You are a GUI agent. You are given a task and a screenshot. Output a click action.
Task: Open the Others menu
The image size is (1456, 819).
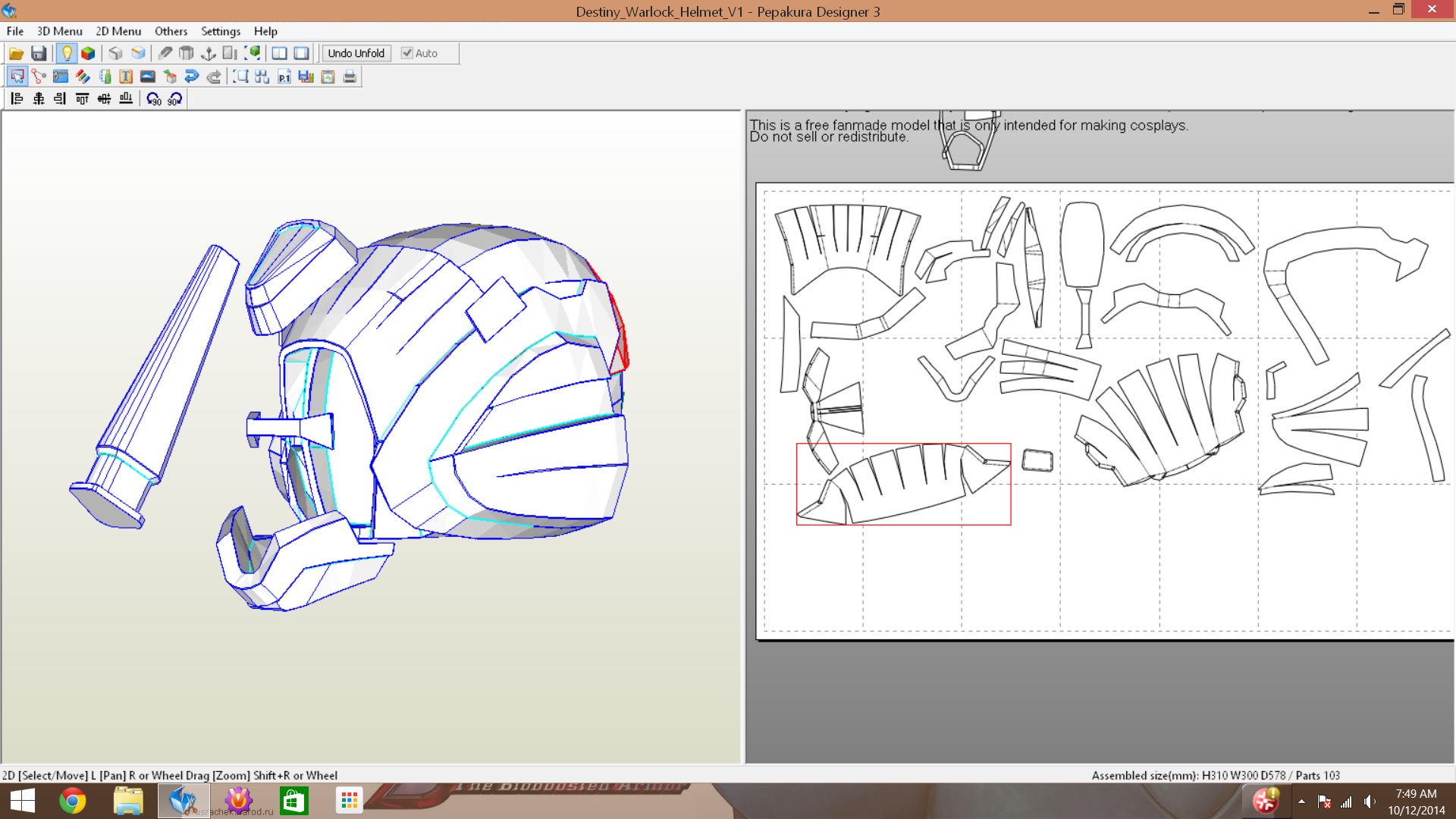171,31
